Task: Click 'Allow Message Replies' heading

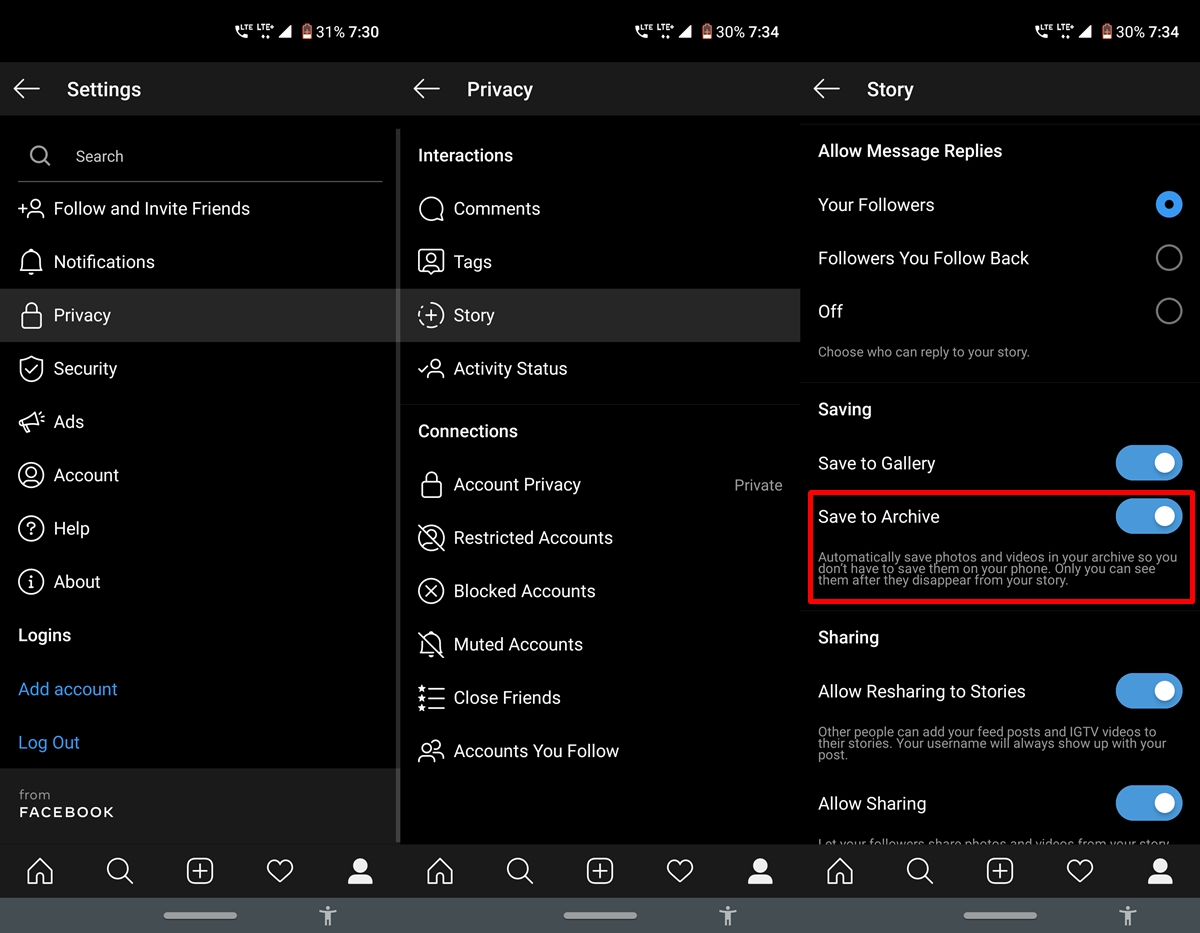Action: pyautogui.click(x=910, y=151)
